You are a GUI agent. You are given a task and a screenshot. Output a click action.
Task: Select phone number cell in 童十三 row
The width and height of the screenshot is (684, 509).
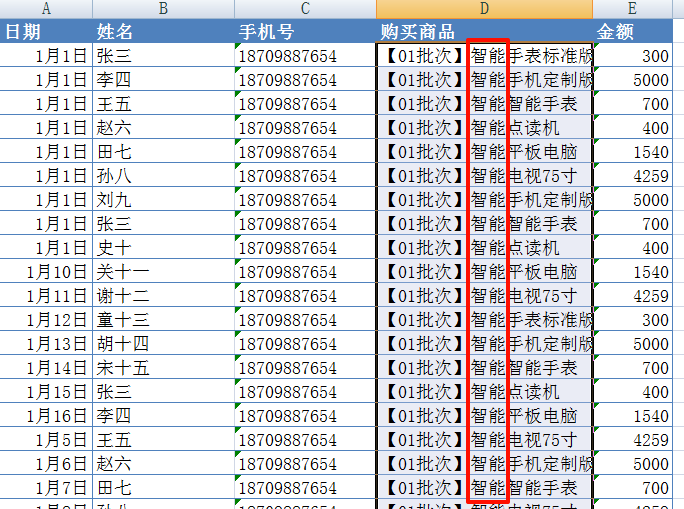(305, 319)
